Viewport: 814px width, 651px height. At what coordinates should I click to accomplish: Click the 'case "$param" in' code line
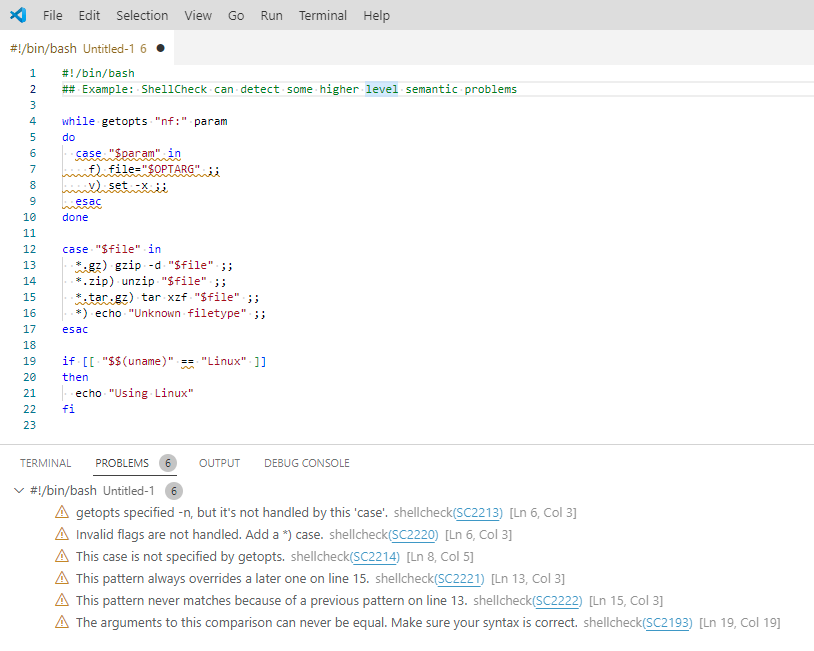128,154
